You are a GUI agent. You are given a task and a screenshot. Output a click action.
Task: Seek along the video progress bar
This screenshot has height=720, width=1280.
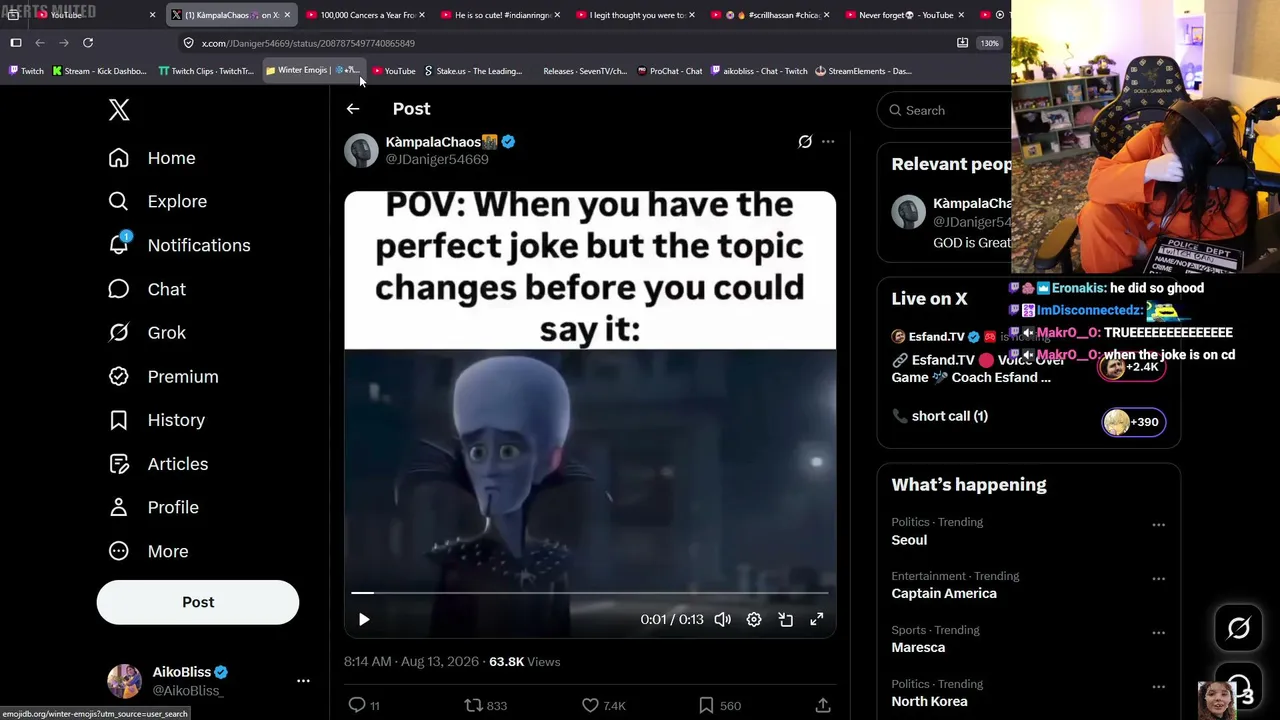pyautogui.click(x=590, y=593)
